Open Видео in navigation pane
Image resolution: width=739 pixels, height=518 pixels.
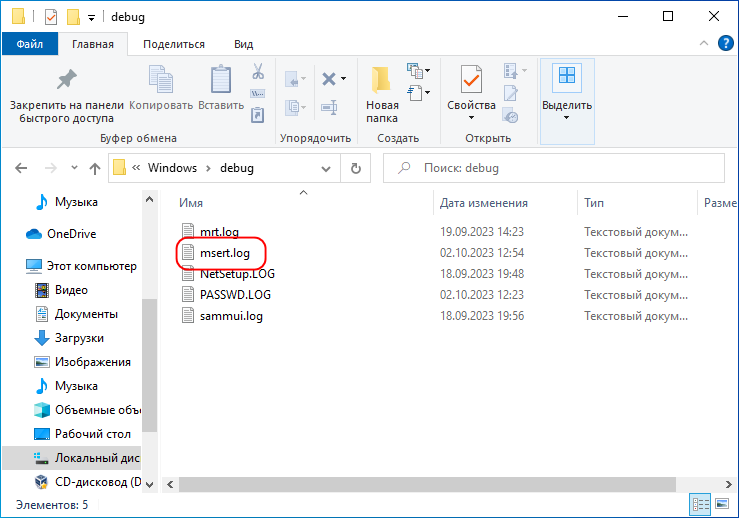point(71,290)
